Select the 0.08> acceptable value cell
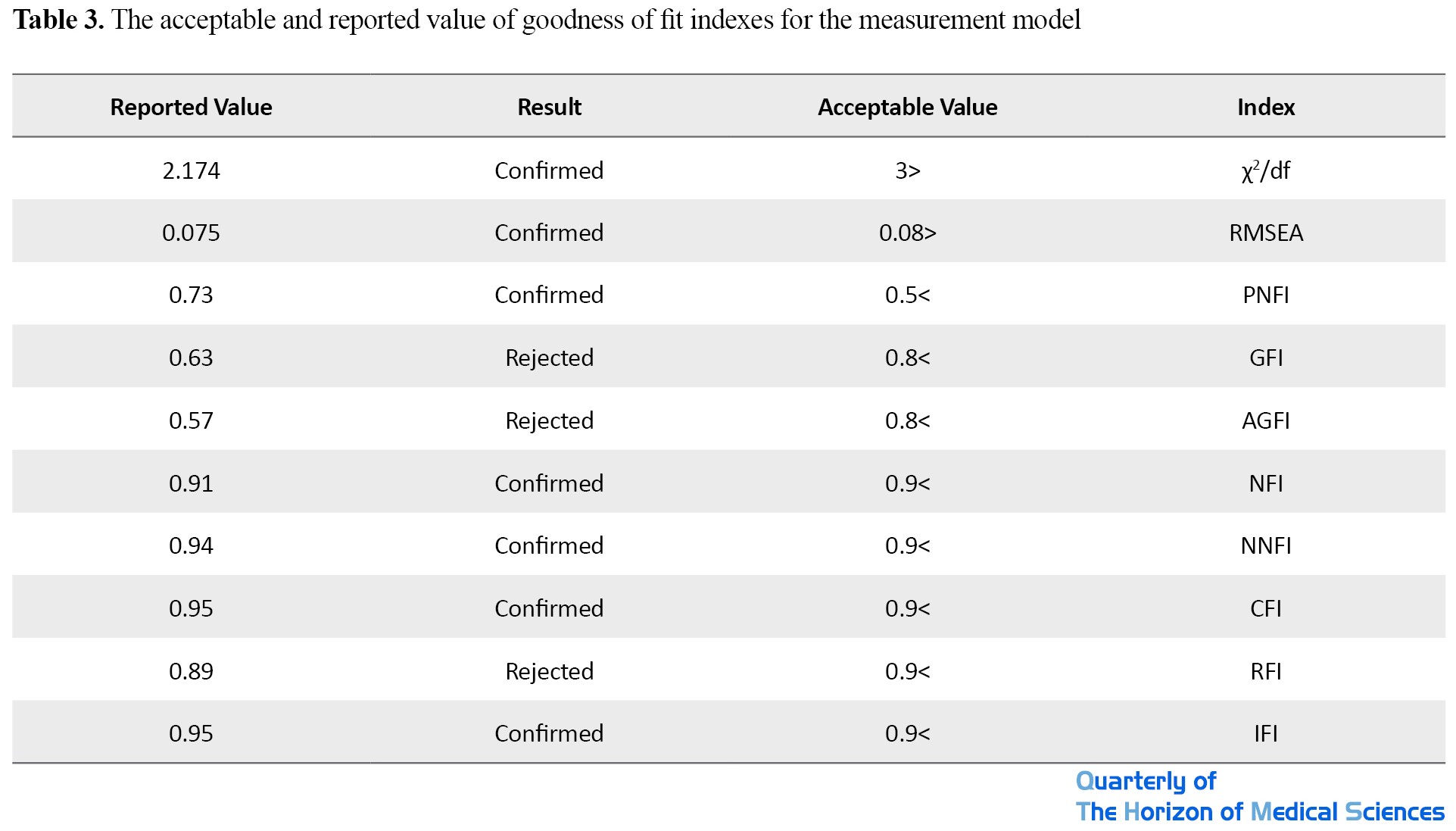Image resolution: width=1456 pixels, height=831 pixels. 907,233
